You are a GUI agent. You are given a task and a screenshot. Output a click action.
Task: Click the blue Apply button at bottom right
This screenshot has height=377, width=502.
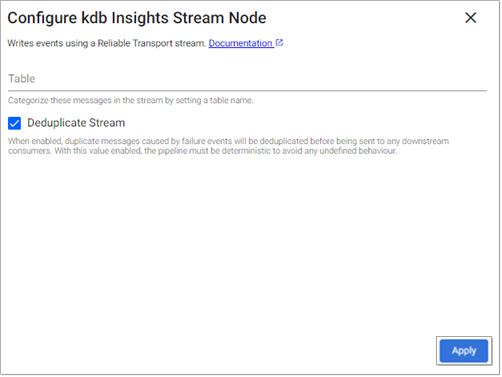pos(464,351)
